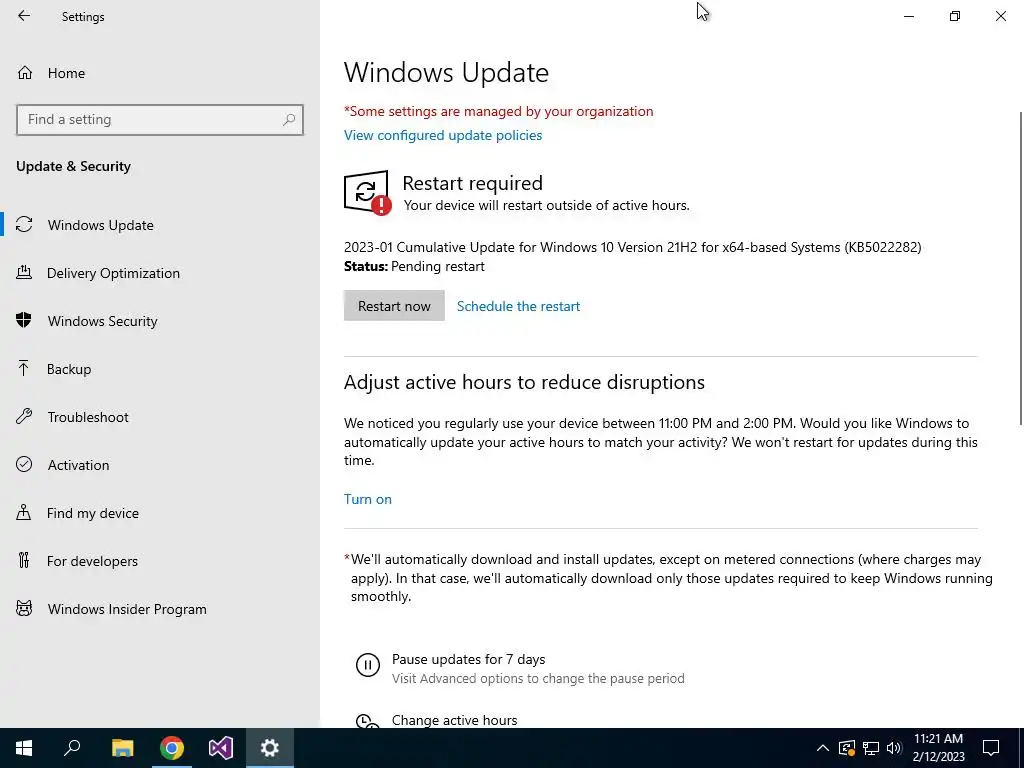The width and height of the screenshot is (1024, 768).
Task: Launch Google Chrome from taskbar
Action: (172, 748)
